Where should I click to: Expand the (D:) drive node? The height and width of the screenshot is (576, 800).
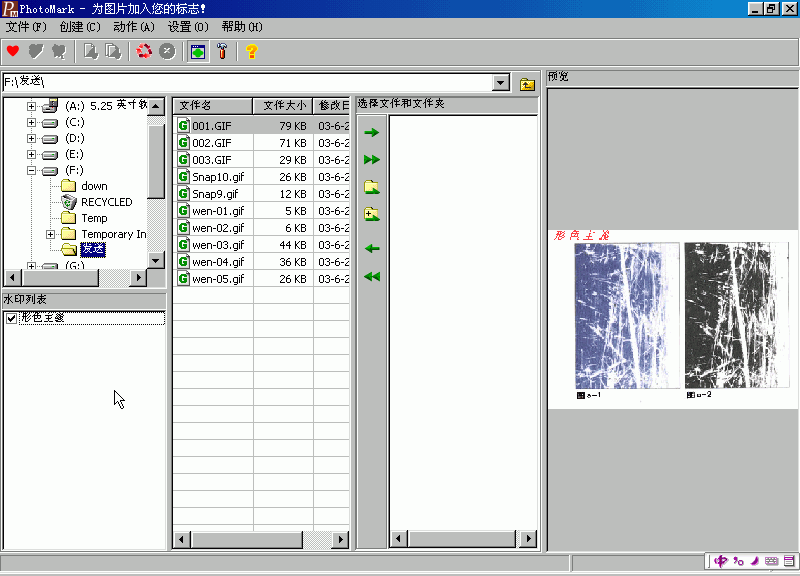coord(32,138)
